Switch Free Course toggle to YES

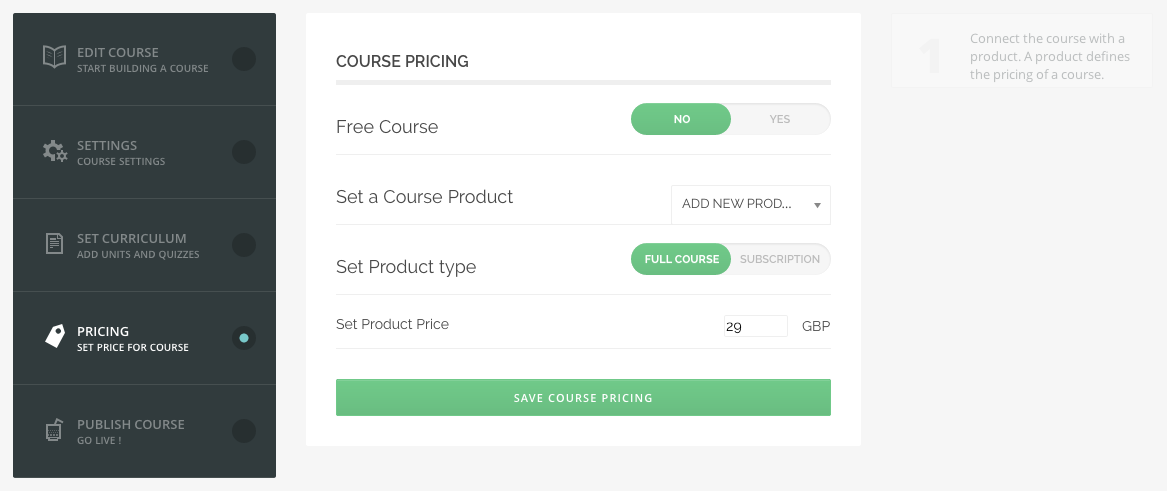(780, 119)
